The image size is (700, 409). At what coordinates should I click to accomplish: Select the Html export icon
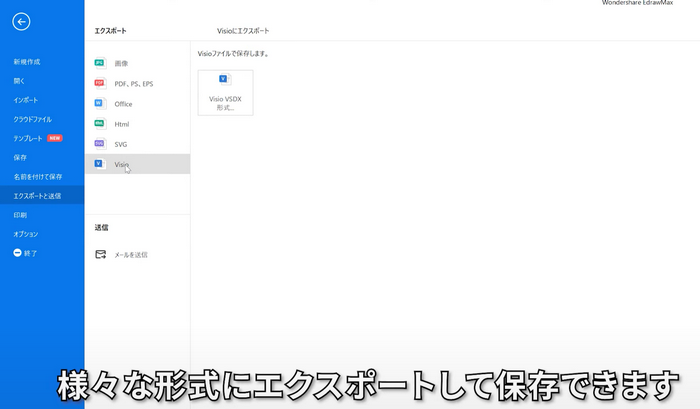(x=100, y=123)
